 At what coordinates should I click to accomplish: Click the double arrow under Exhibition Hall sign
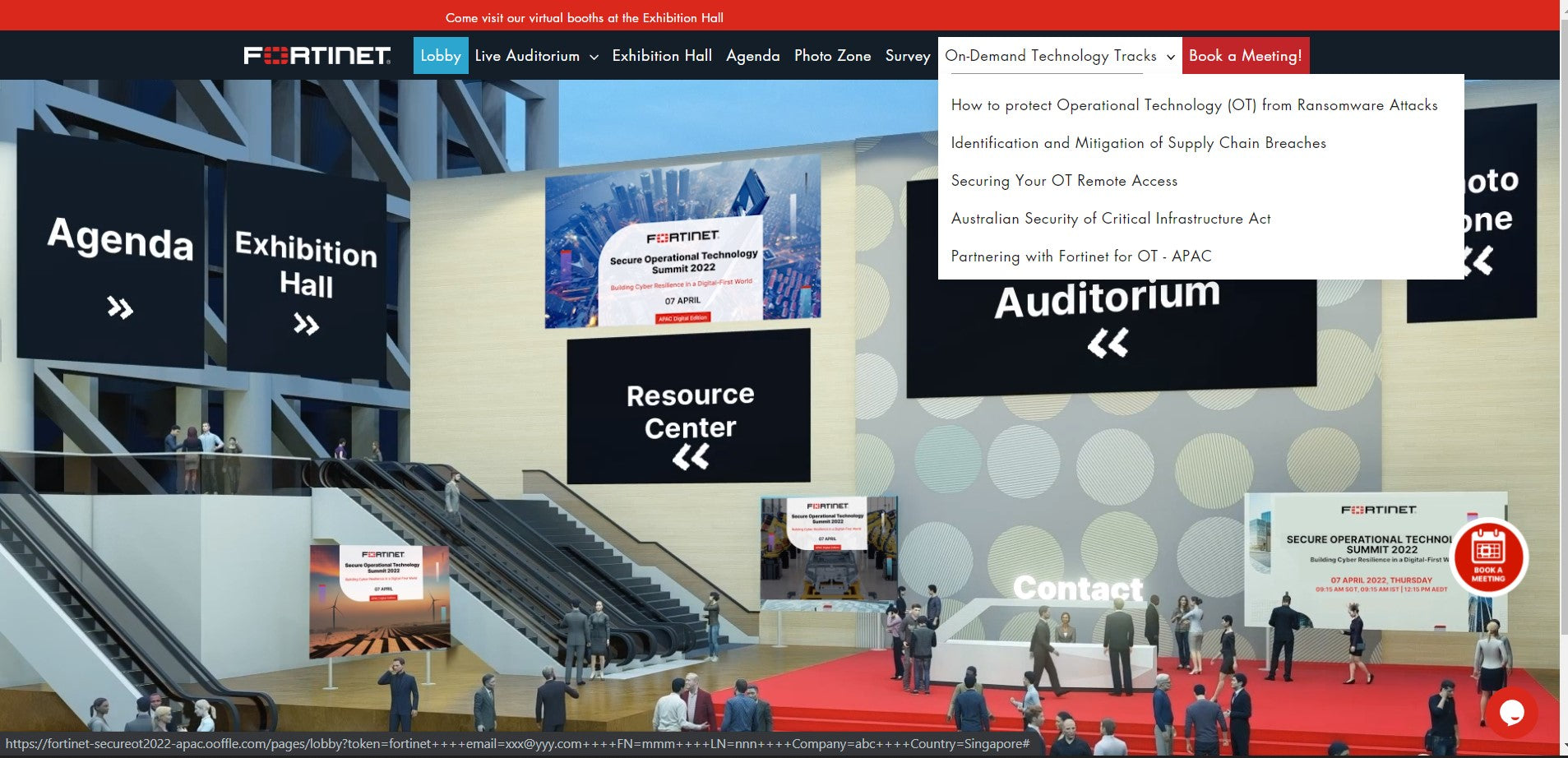pyautogui.click(x=306, y=324)
